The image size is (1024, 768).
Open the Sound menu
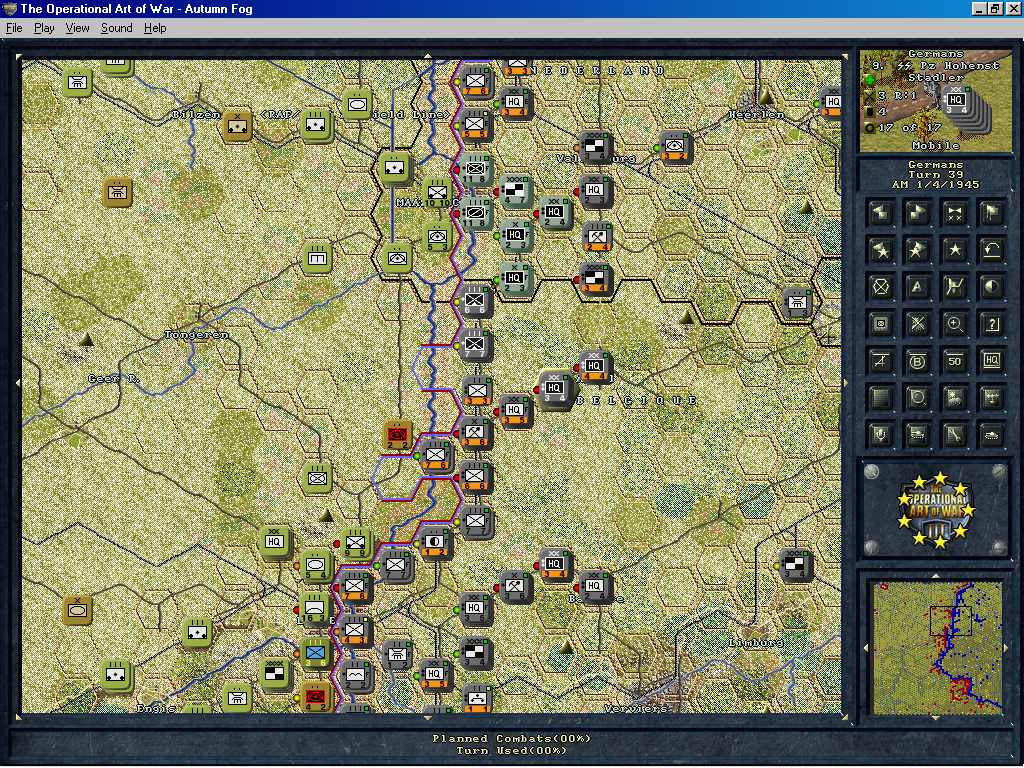click(116, 28)
